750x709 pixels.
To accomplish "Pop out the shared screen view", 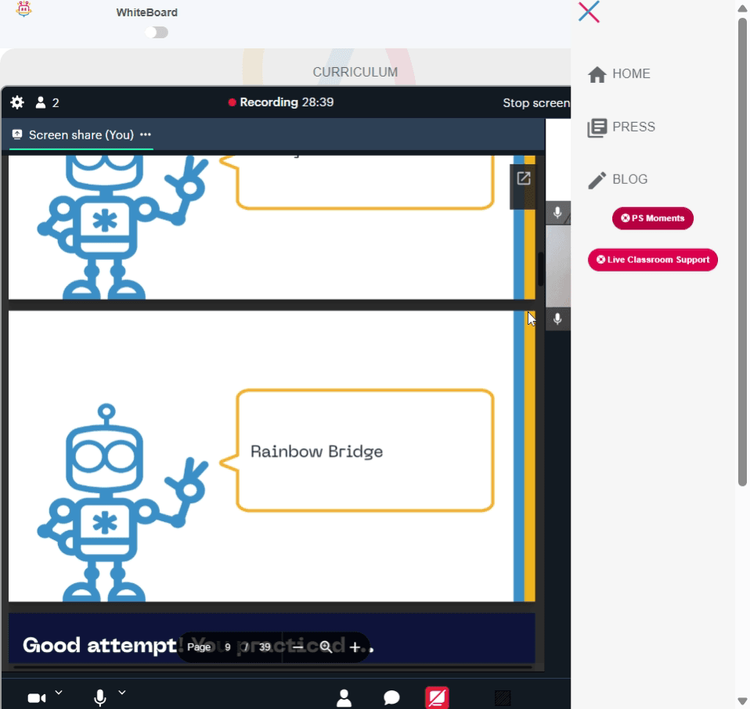I will pyautogui.click(x=523, y=178).
